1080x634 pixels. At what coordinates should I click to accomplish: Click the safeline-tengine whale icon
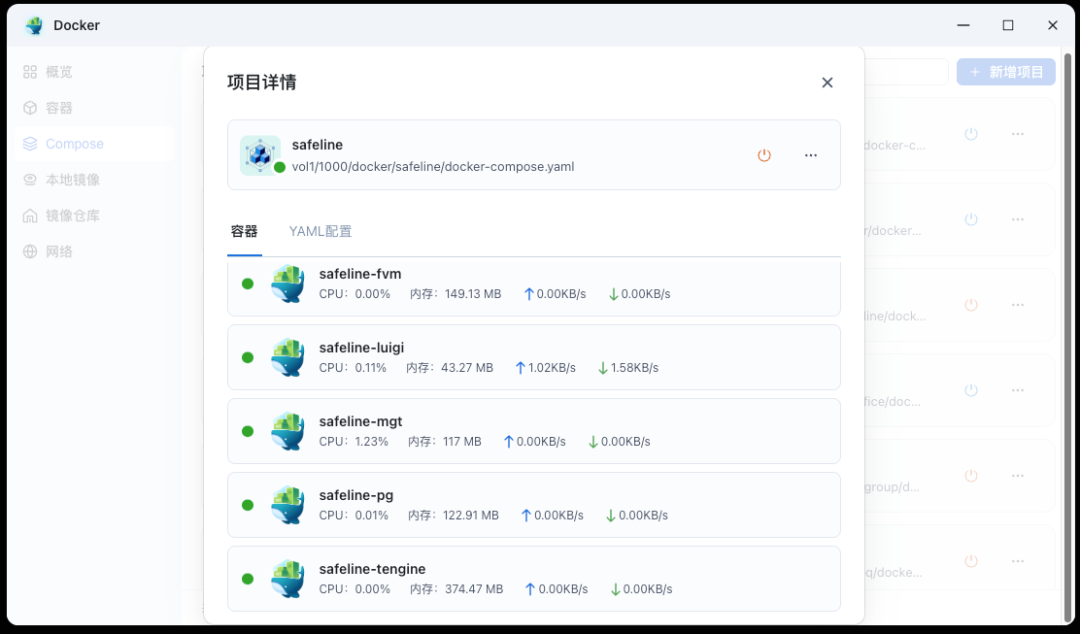tap(288, 578)
